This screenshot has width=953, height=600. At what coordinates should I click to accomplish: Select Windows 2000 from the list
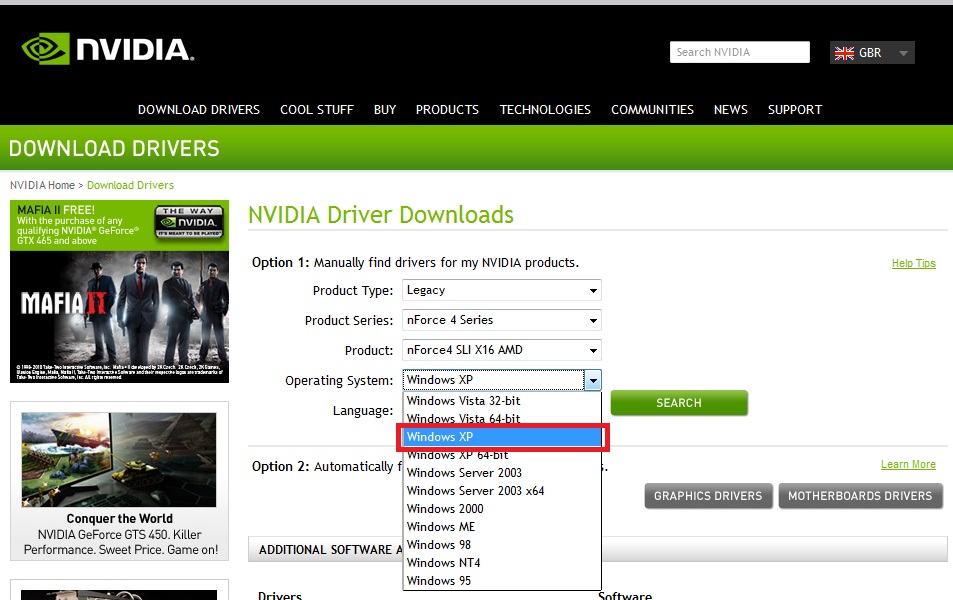pyautogui.click(x=502, y=508)
